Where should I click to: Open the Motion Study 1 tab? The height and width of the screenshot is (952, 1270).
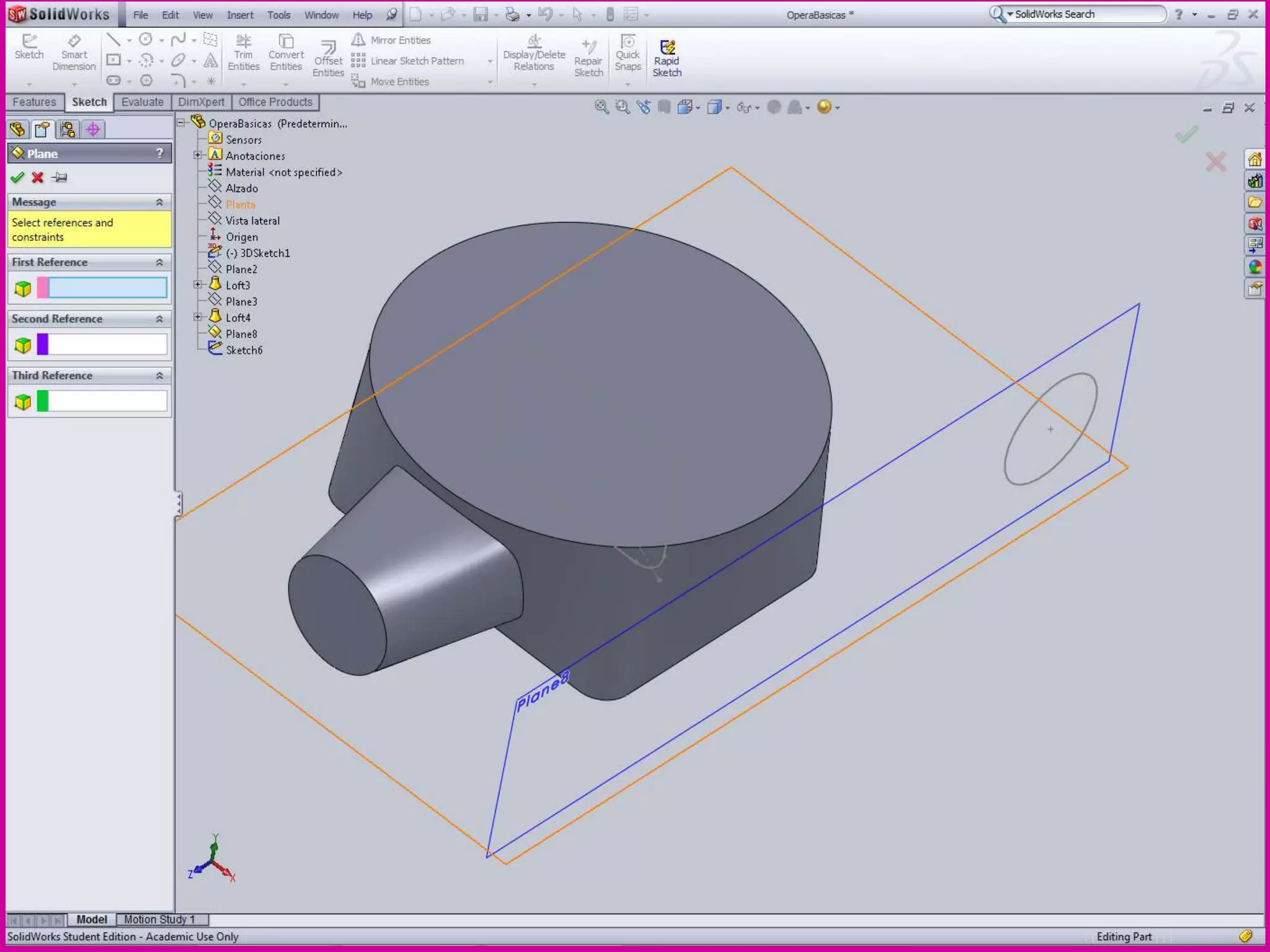159,919
